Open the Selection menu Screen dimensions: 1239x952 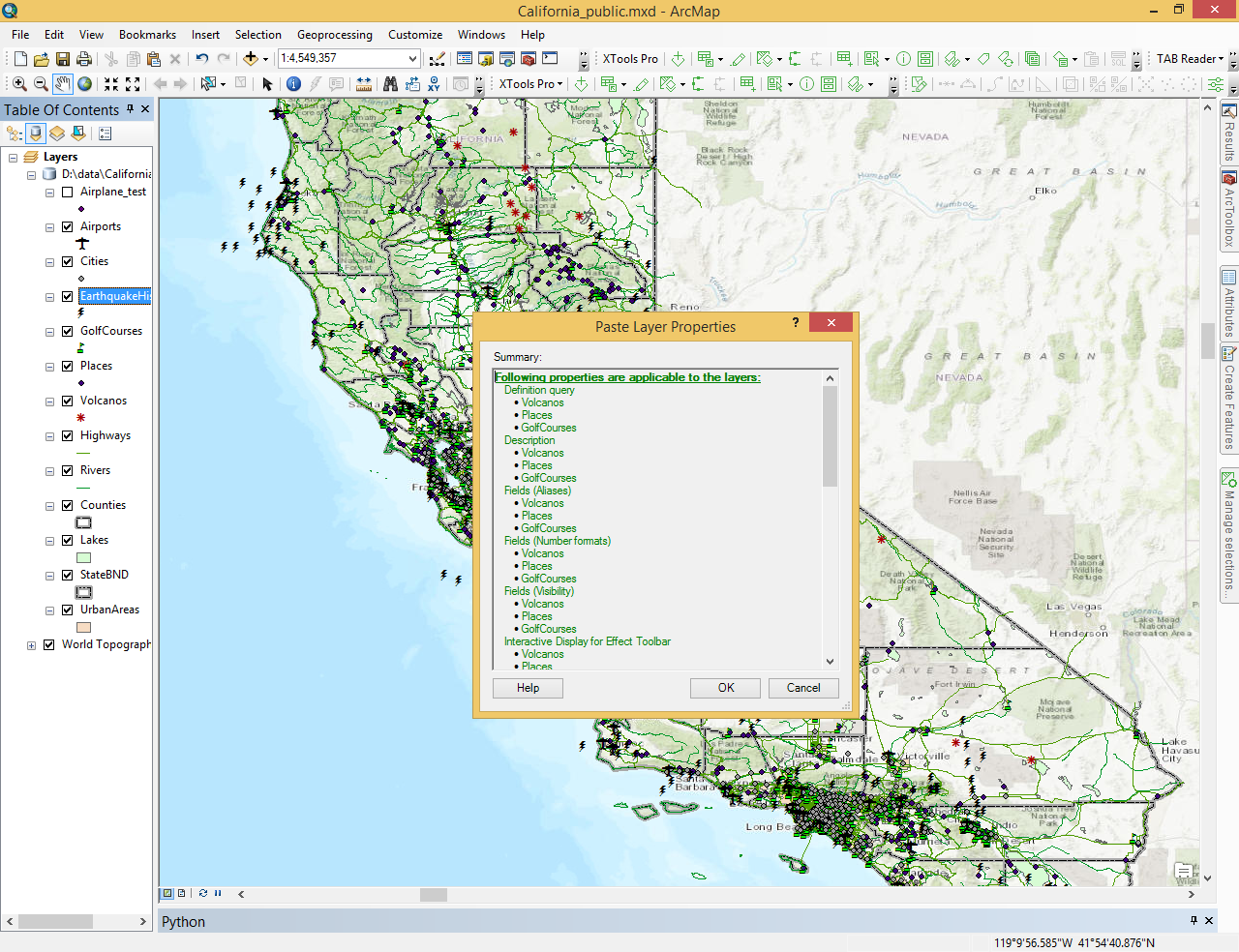(x=257, y=35)
